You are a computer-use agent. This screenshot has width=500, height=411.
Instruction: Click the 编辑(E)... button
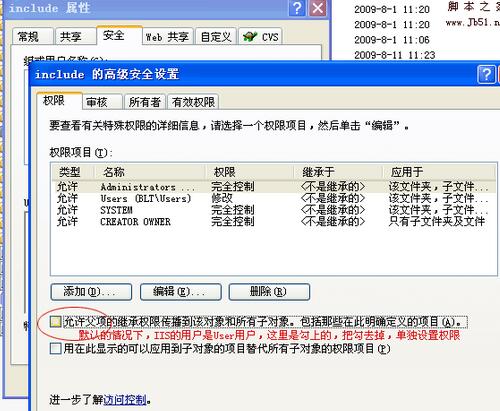(181, 292)
